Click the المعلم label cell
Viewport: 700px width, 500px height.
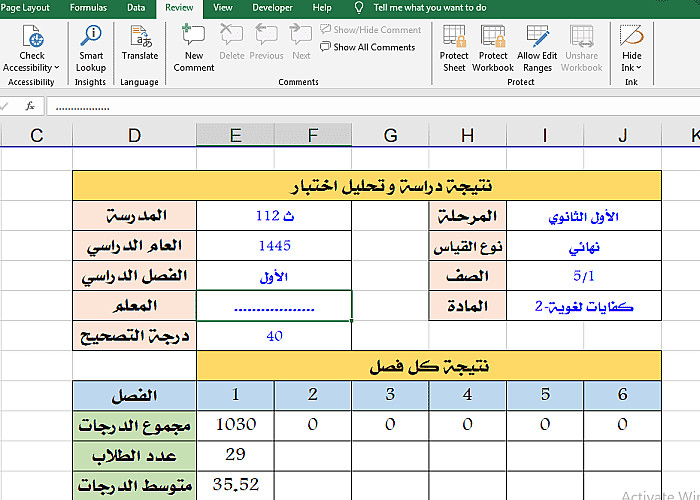pos(134,306)
